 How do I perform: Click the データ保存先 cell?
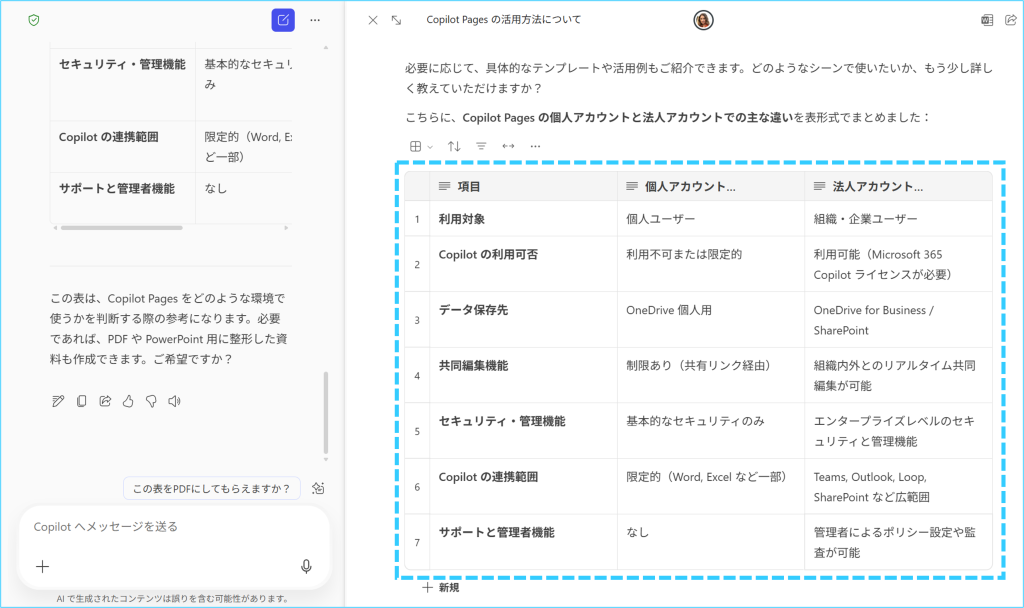(524, 319)
